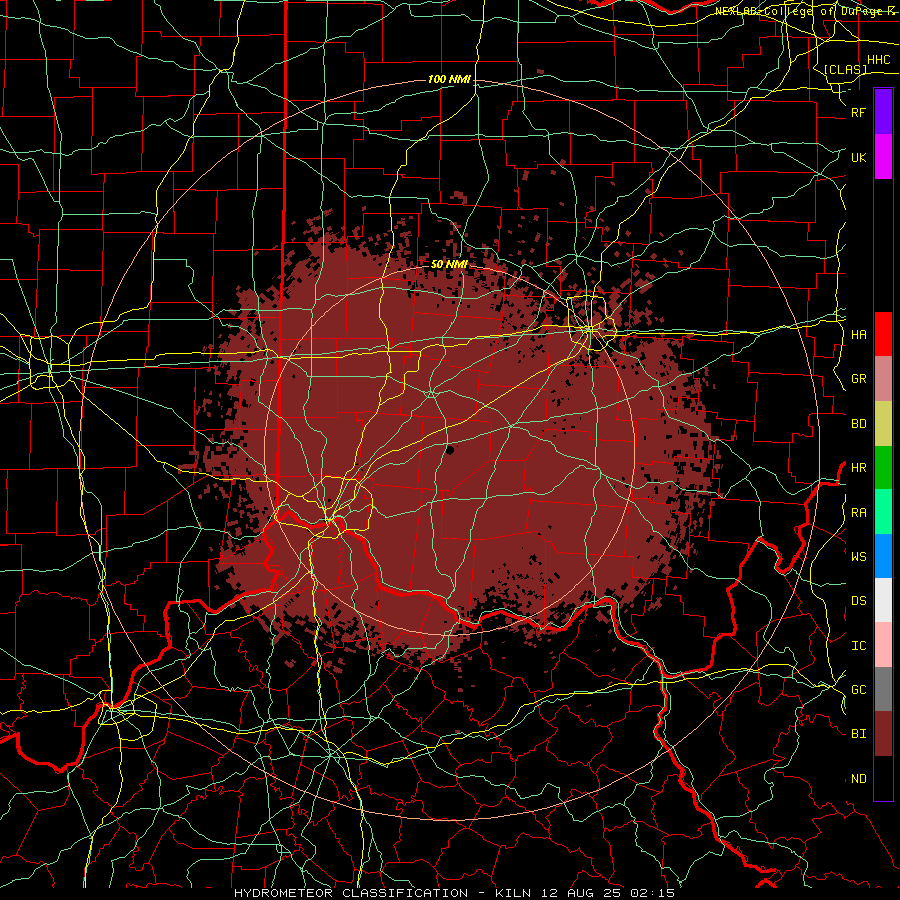
Task: Click the BD label in the legend
Action: point(858,424)
